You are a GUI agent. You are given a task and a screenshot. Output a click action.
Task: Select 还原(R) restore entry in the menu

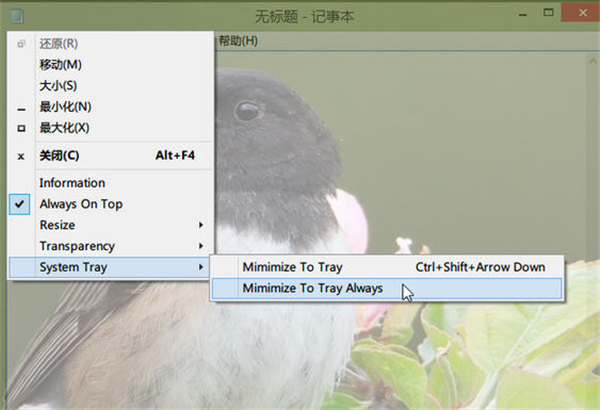[x=58, y=44]
